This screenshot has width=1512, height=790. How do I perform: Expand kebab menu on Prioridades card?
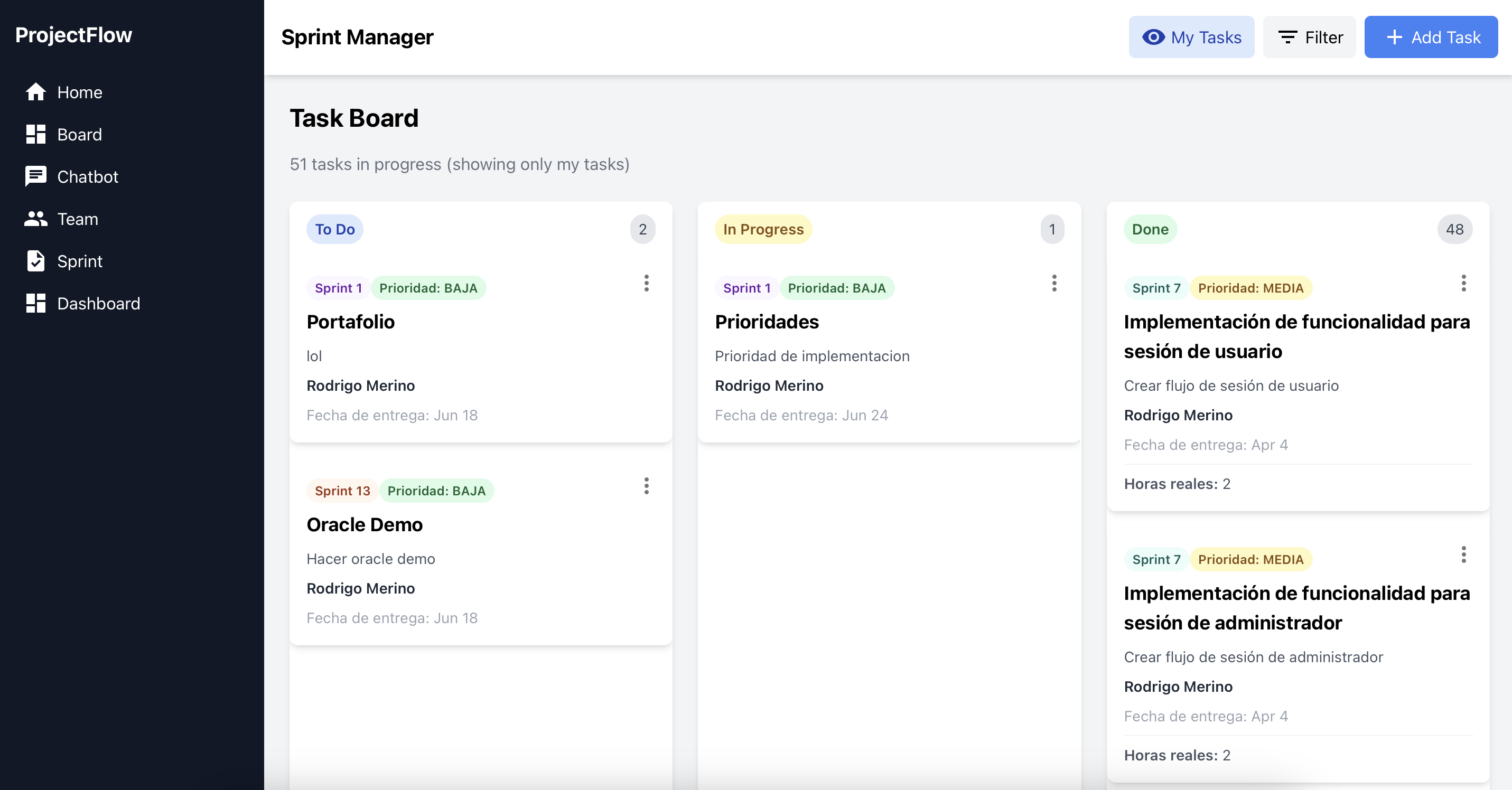(x=1054, y=283)
